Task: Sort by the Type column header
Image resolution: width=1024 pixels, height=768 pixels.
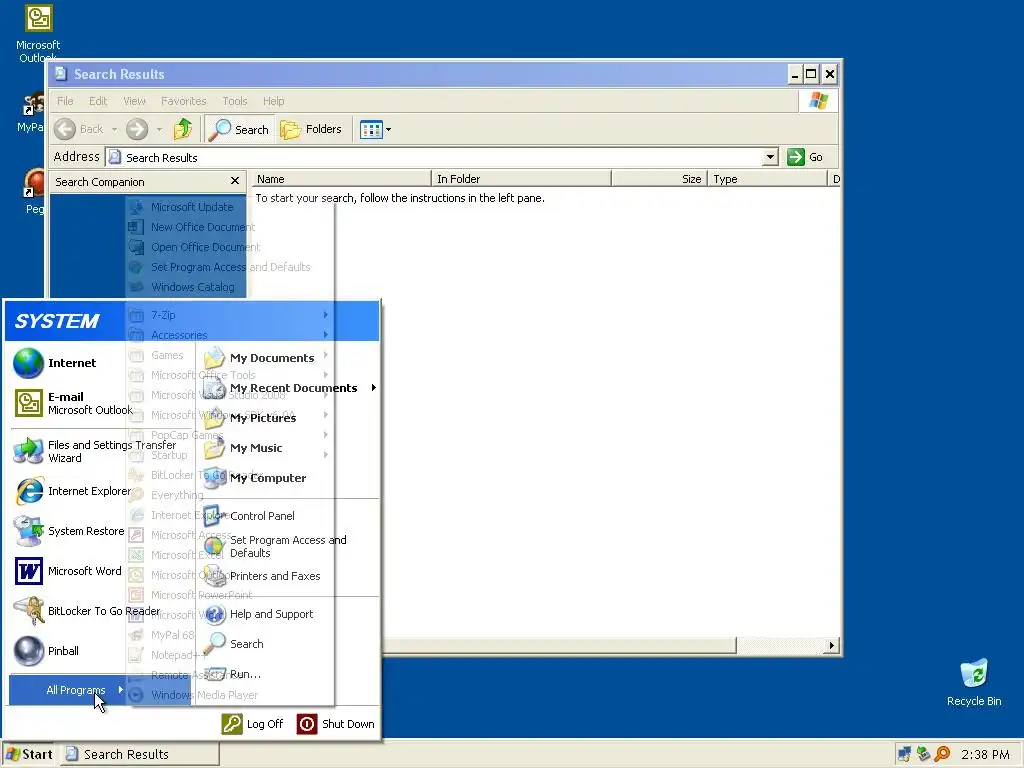Action: 767,179
